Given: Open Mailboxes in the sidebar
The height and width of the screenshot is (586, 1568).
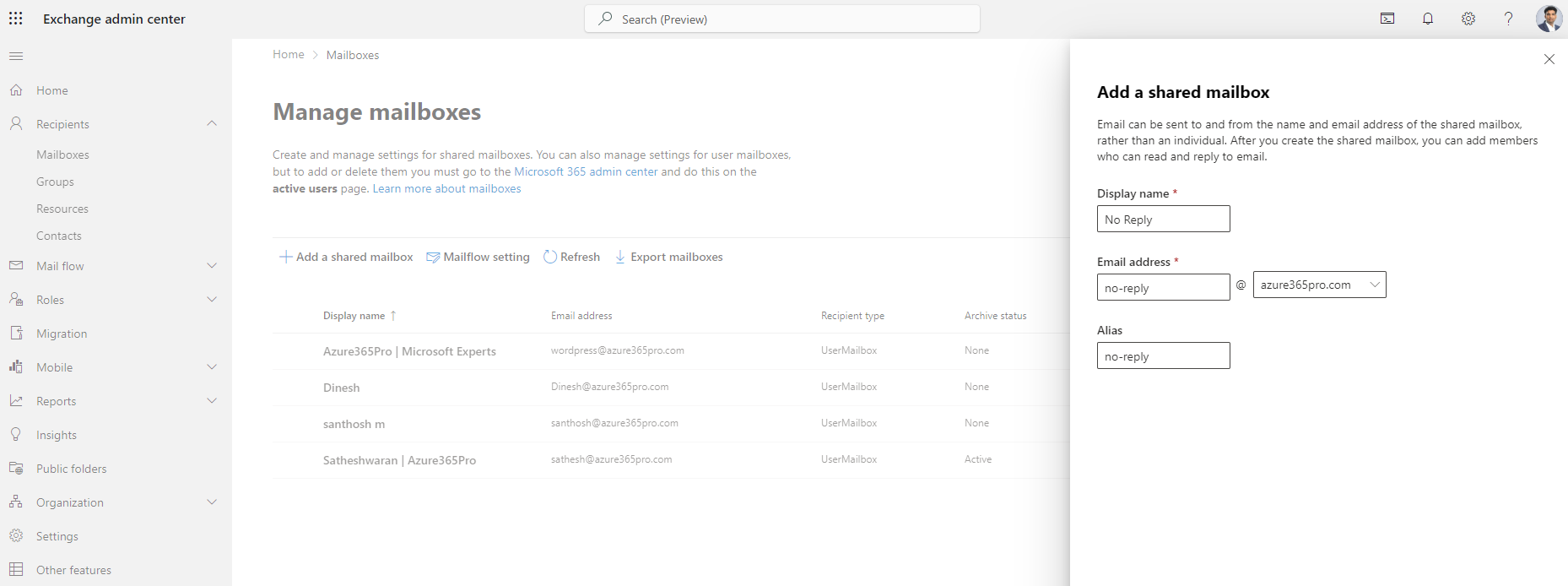Looking at the screenshot, I should click(x=62, y=155).
